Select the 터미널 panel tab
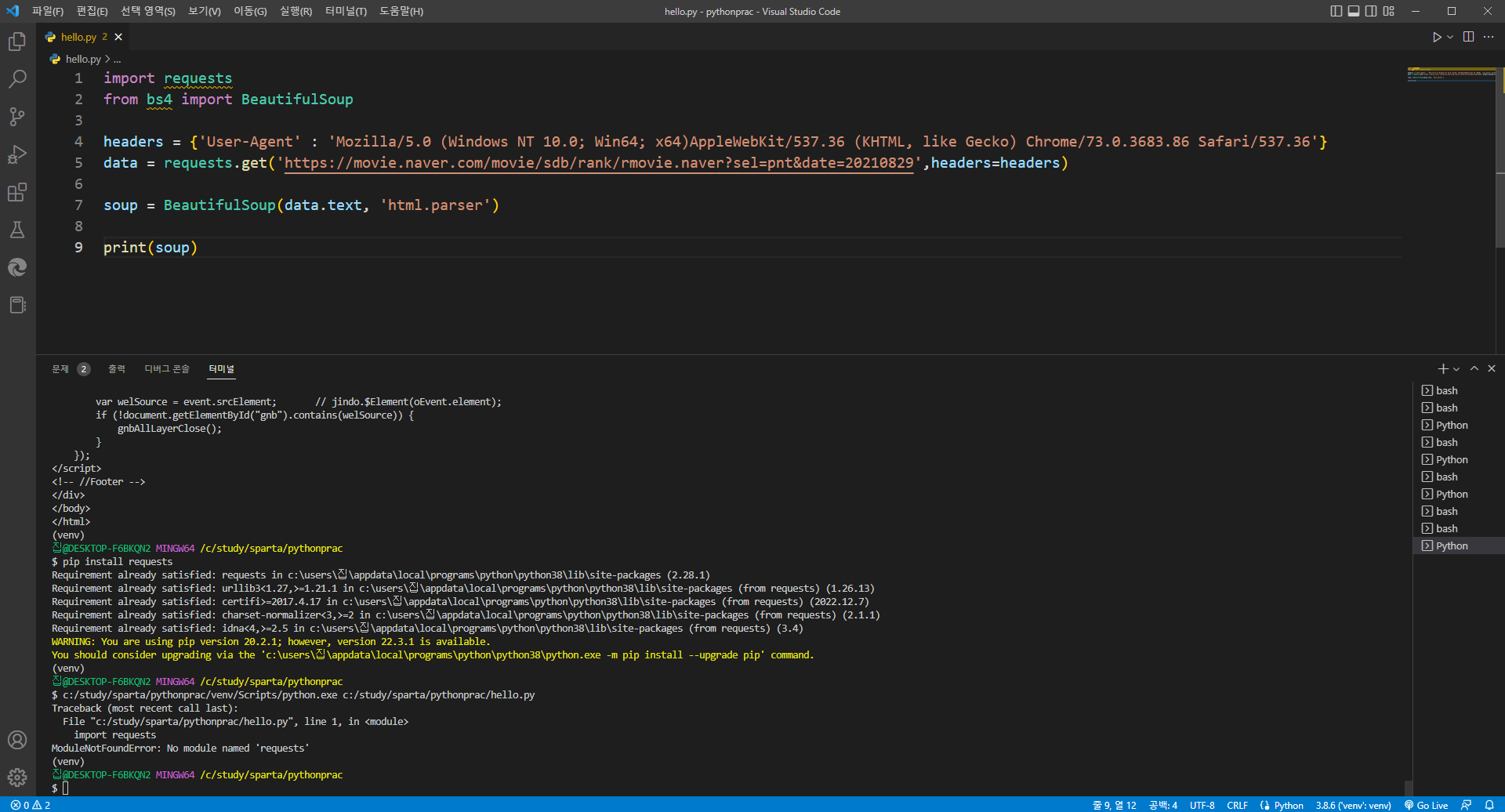 click(221, 368)
